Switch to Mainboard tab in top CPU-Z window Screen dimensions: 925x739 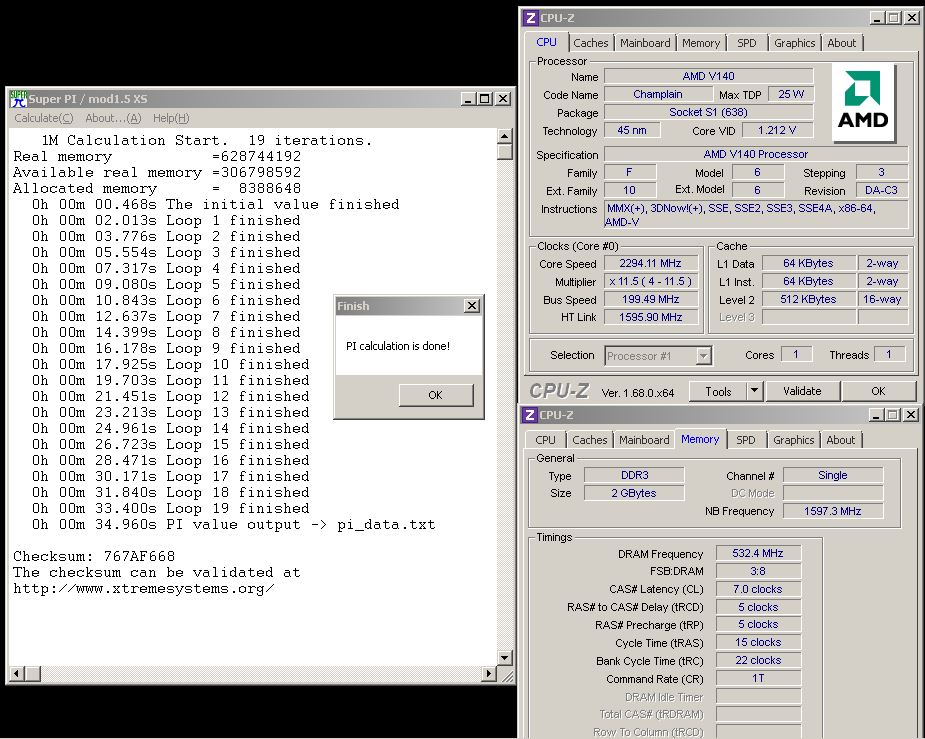645,43
